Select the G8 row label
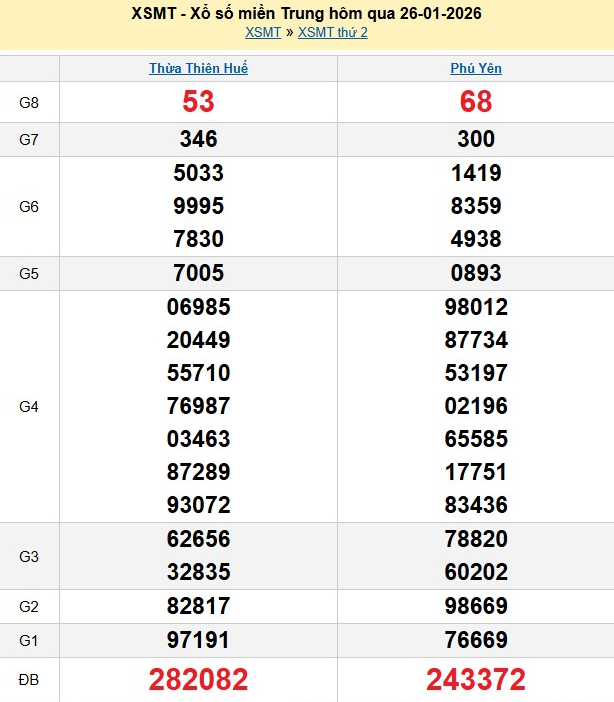The width and height of the screenshot is (614, 702). tap(29, 102)
